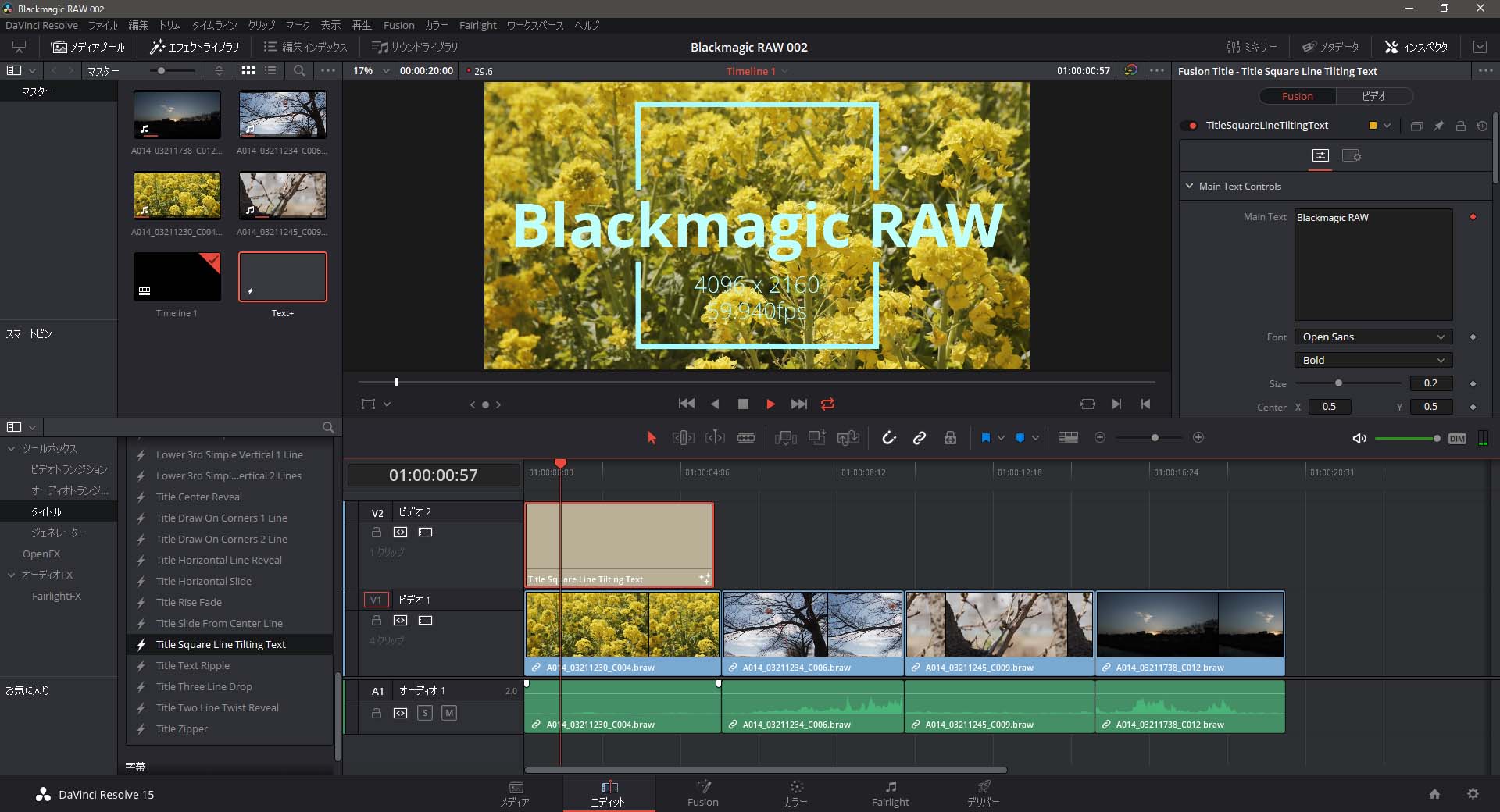The width and height of the screenshot is (1500, 812).
Task: Open project settings gear icon
Action: [1473, 794]
